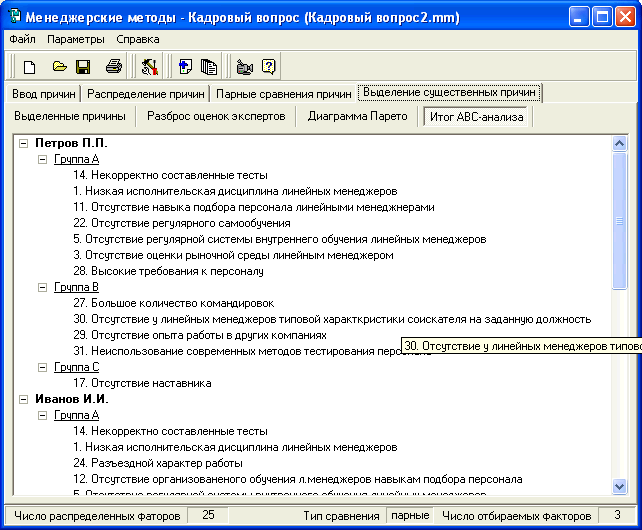
Task: Click the scrollbar down arrow
Action: 619,486
